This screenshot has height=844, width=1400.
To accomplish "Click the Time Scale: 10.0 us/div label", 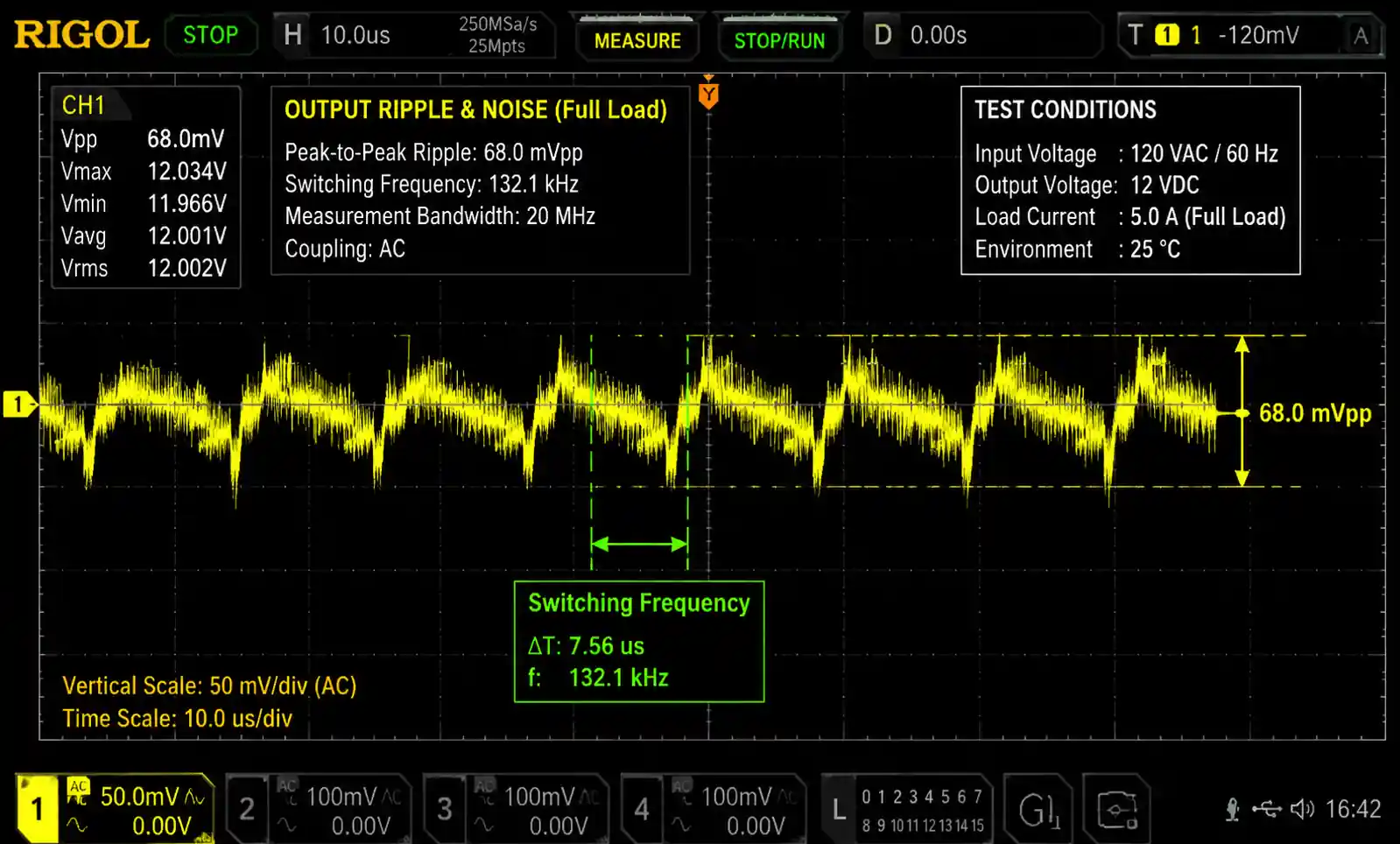I will pyautogui.click(x=177, y=719).
